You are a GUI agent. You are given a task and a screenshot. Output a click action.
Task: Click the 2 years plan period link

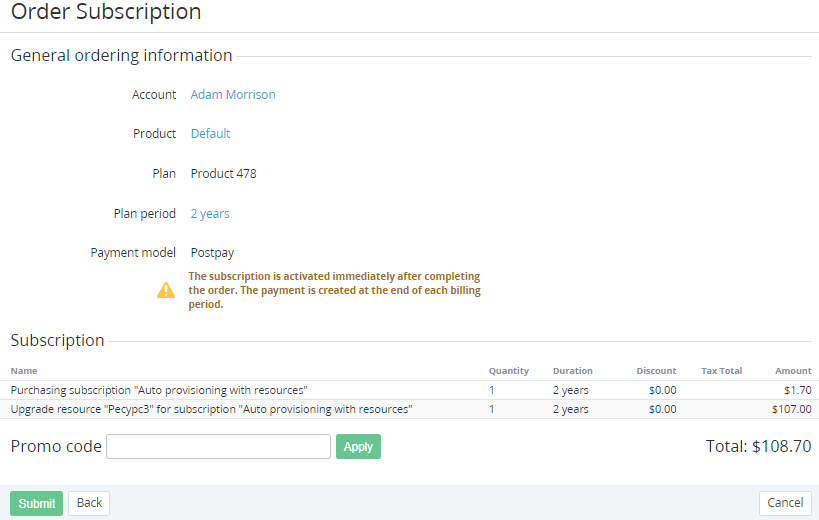click(x=210, y=214)
